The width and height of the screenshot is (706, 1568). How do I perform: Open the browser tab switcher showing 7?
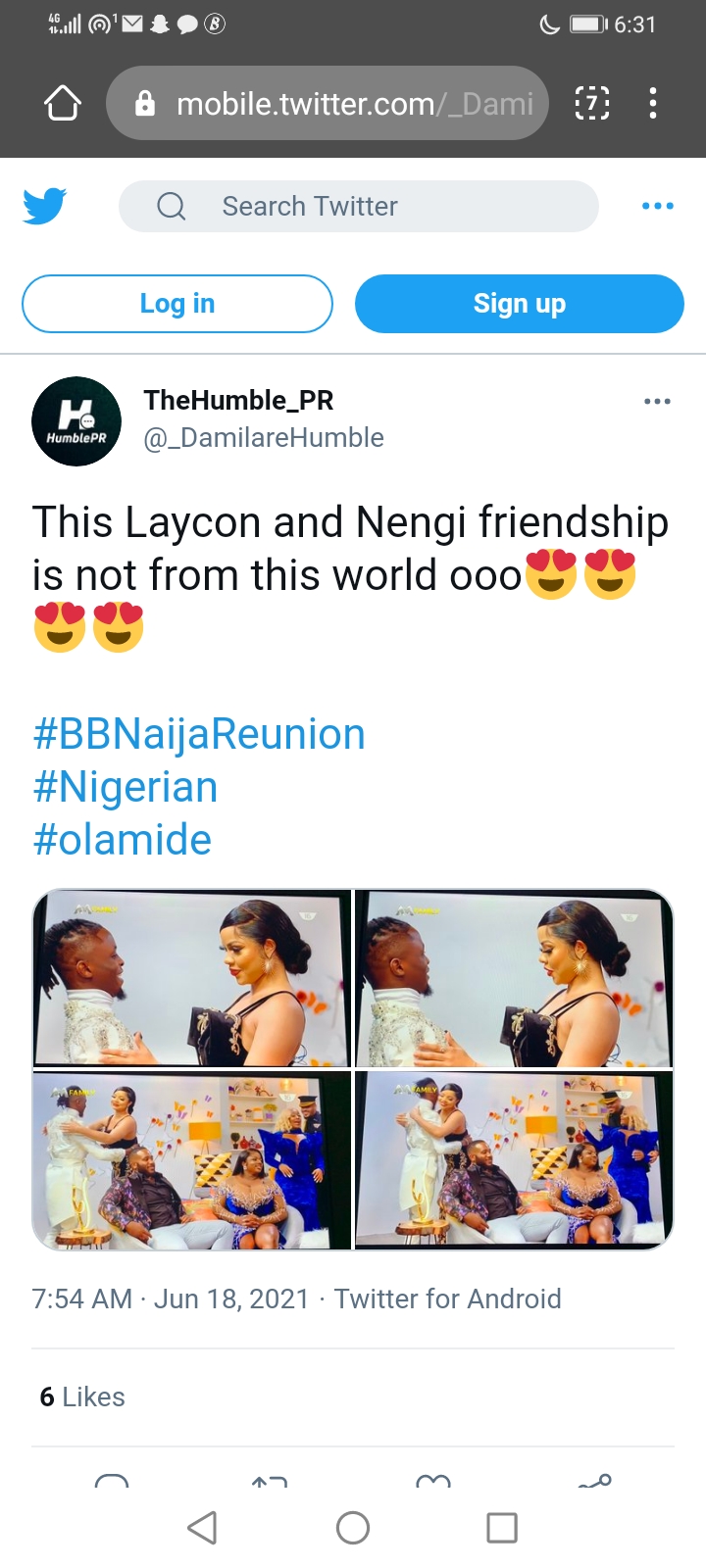(591, 103)
